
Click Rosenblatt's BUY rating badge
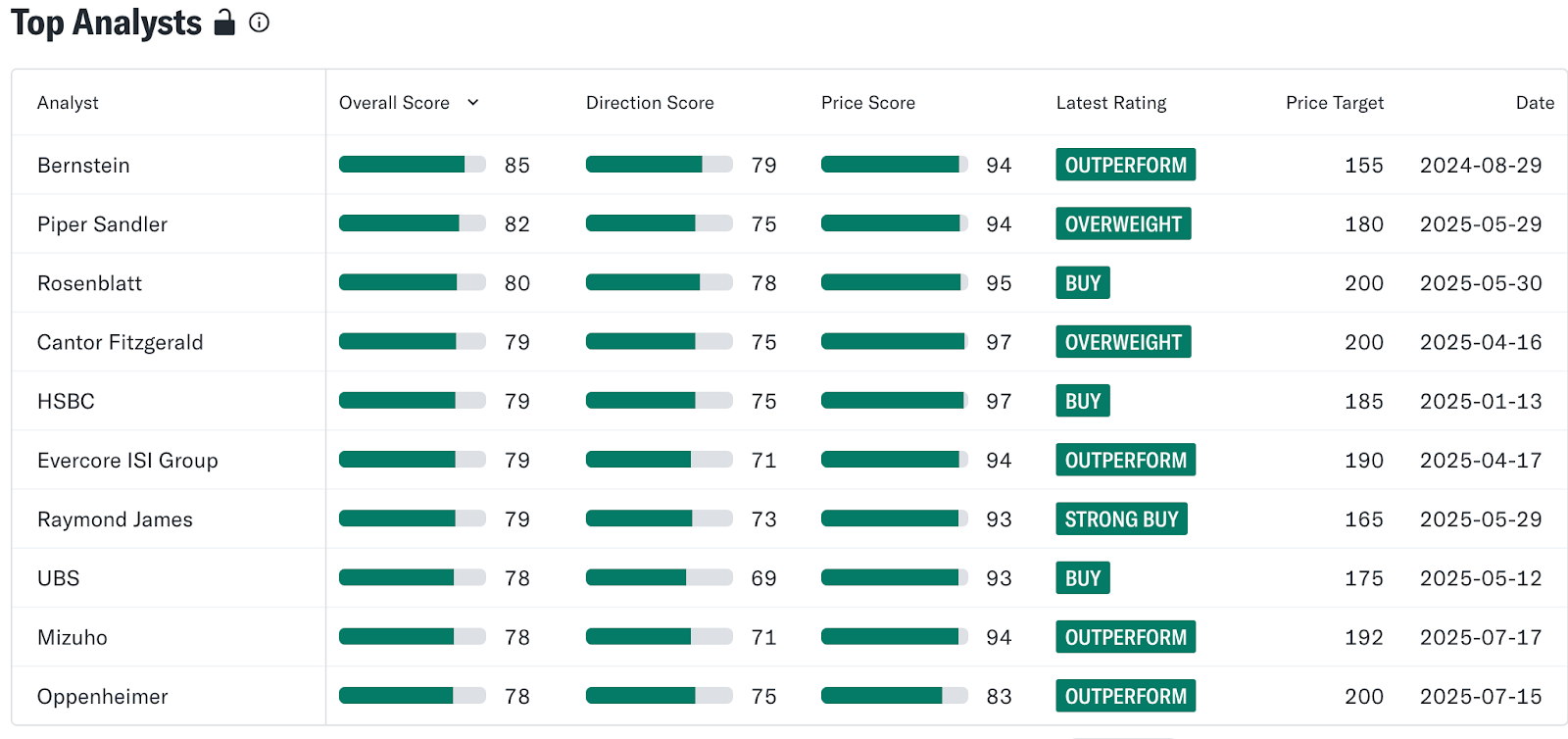pyautogui.click(x=1083, y=283)
